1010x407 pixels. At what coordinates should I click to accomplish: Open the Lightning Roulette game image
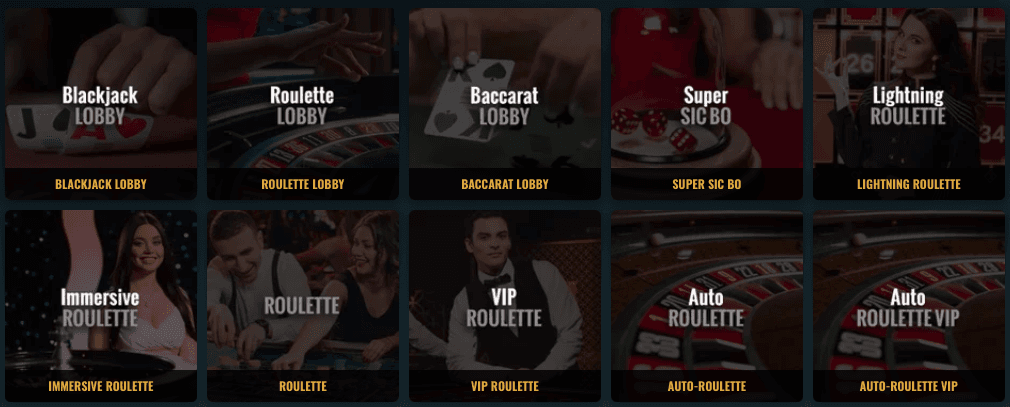click(909, 88)
